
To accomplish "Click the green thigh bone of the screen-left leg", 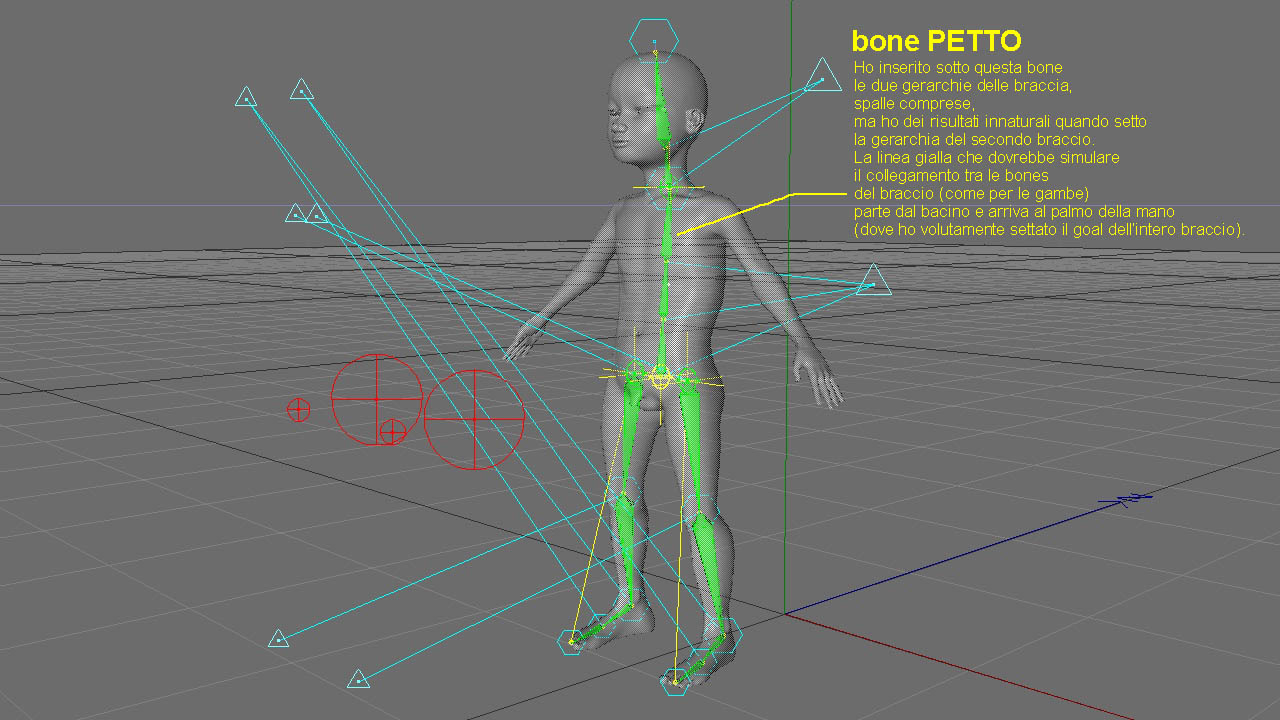I will pyautogui.click(x=628, y=435).
